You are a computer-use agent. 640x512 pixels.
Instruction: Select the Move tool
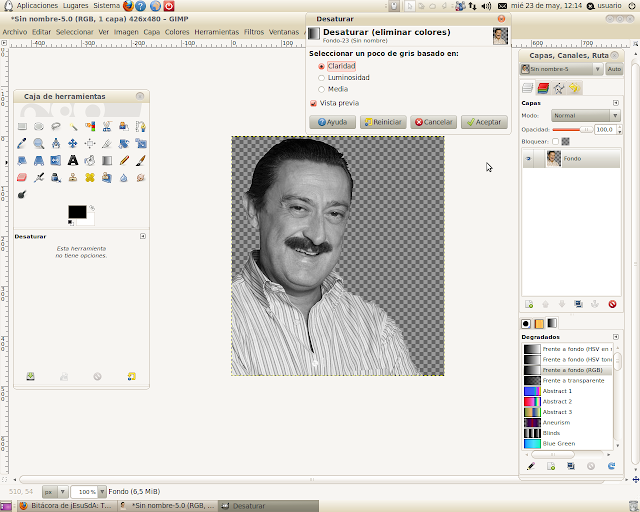click(x=73, y=143)
